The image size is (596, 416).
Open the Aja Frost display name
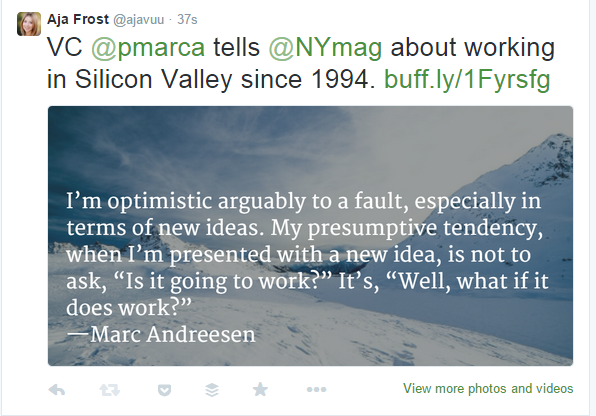point(78,19)
